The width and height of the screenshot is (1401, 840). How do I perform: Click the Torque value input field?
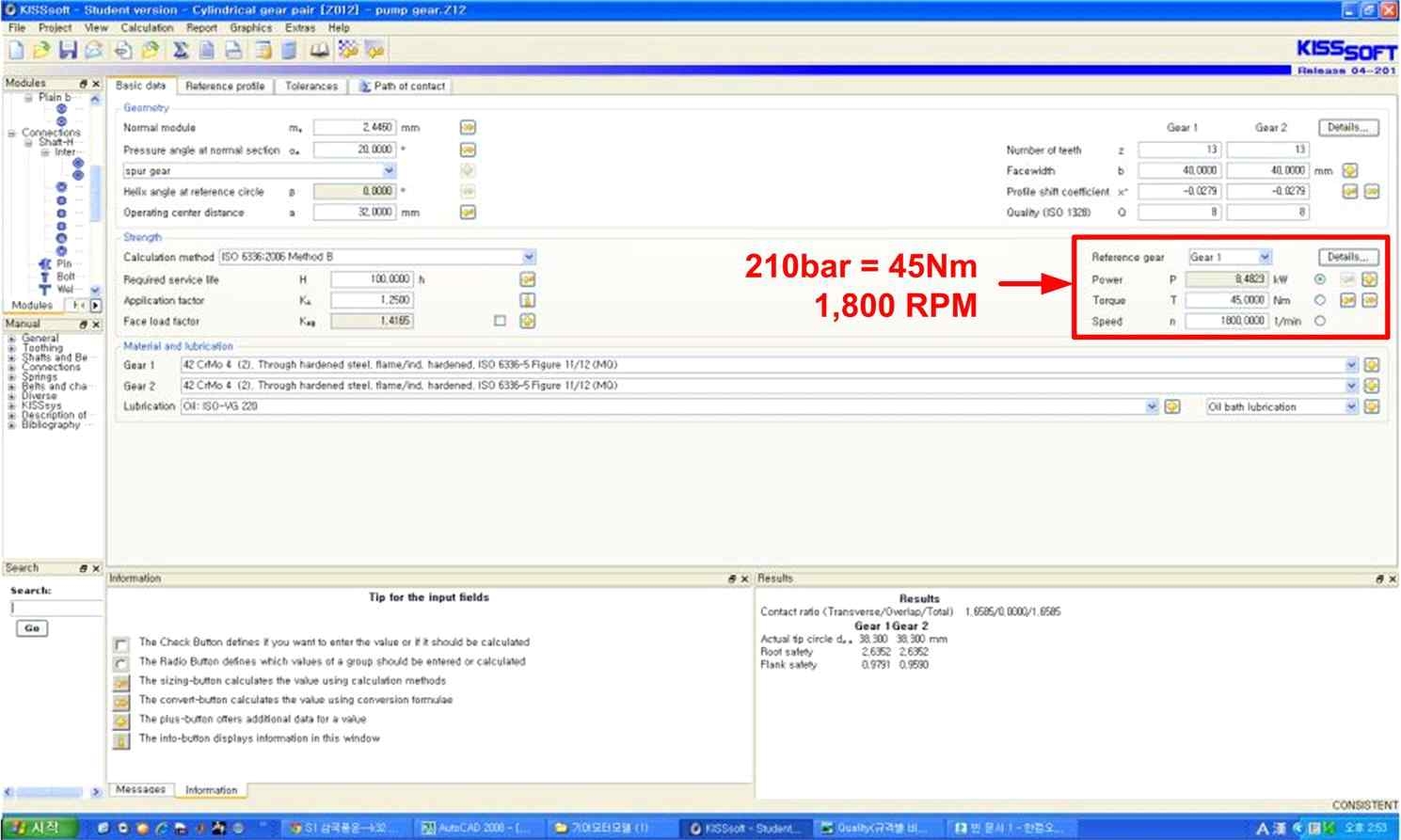(x=1227, y=300)
